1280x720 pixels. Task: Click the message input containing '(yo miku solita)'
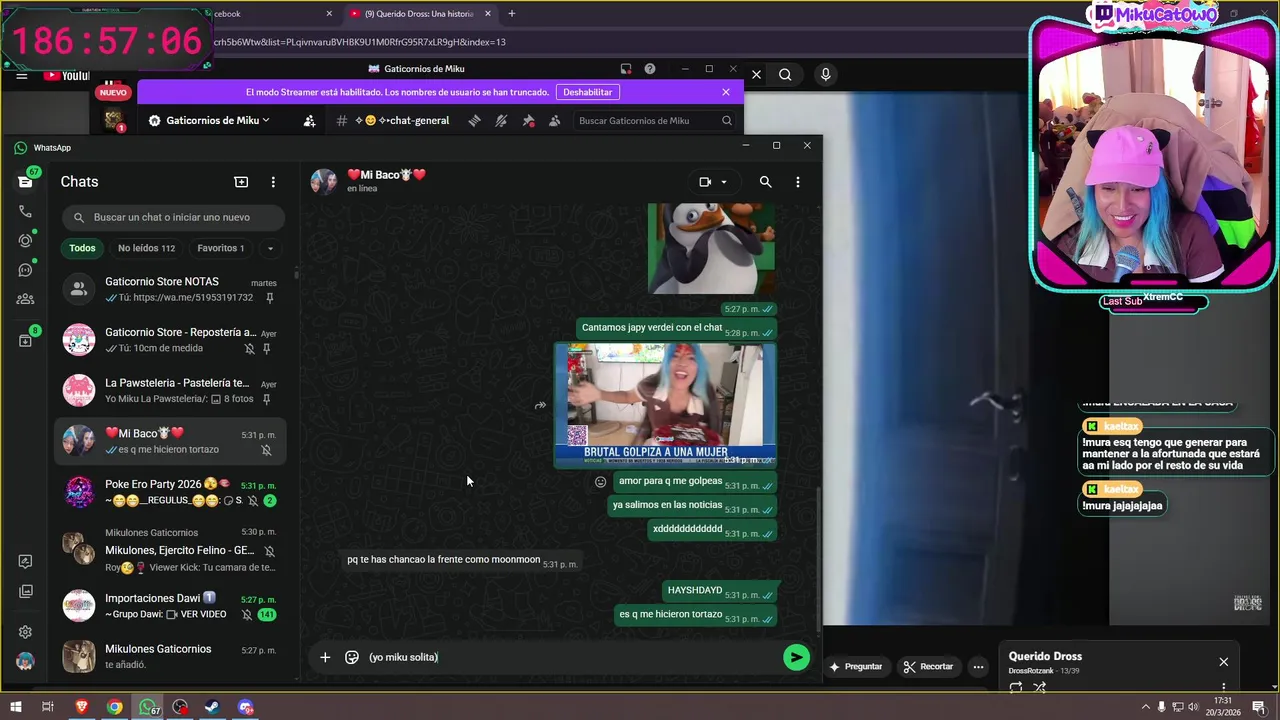[x=570, y=657]
